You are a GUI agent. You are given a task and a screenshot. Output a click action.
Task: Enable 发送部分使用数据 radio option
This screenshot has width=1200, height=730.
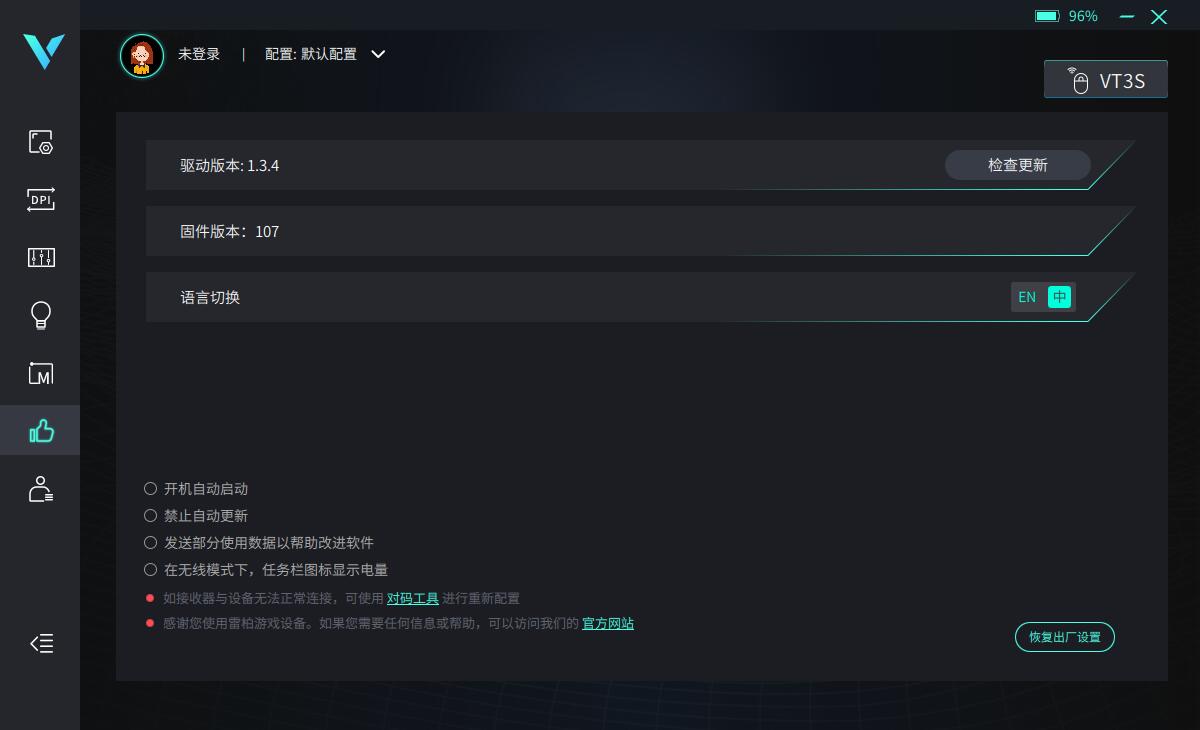coord(151,543)
